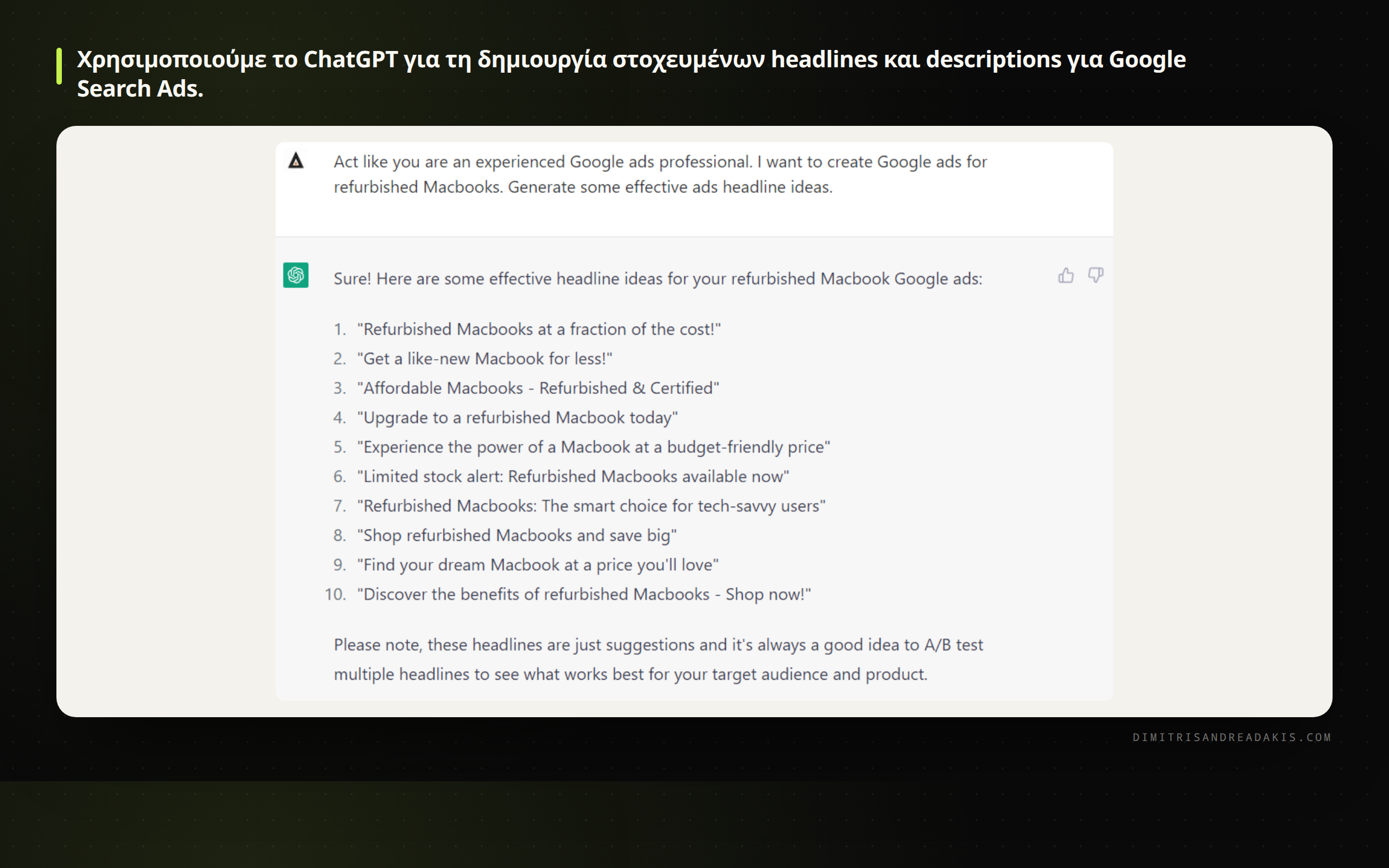Click headline "The smart choice for tech-savvy users"
1389x868 pixels.
591,506
